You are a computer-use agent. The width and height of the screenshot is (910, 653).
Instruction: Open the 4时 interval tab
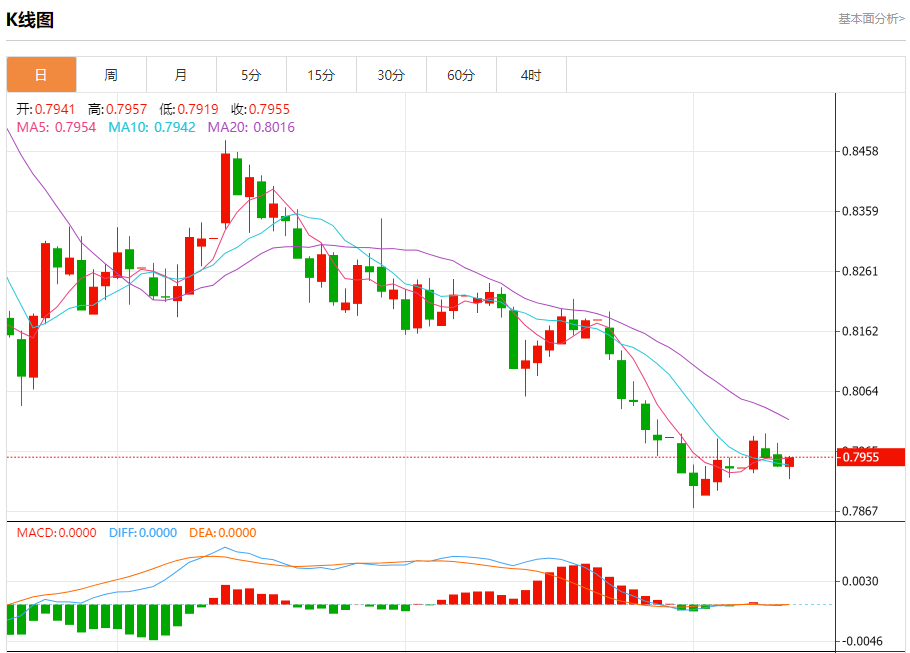pos(531,75)
